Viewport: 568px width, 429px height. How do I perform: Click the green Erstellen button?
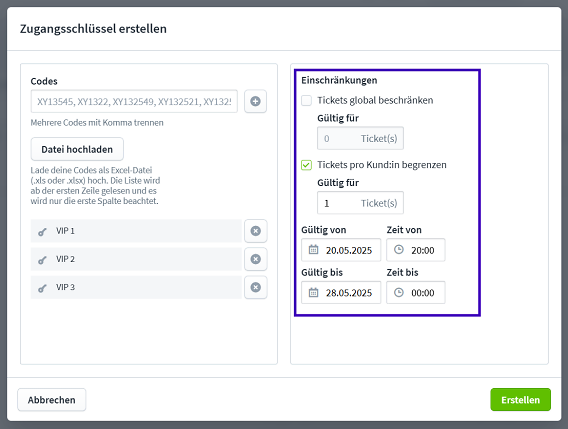pyautogui.click(x=521, y=400)
